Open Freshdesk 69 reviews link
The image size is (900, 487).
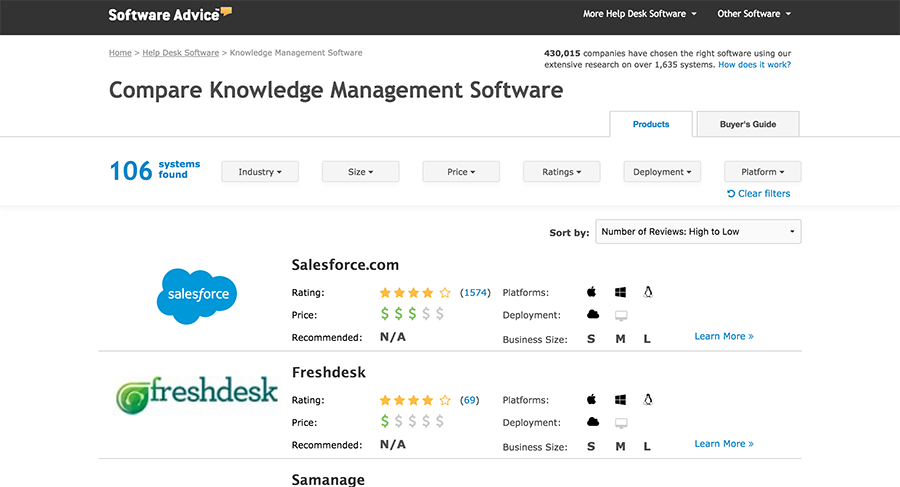click(470, 400)
